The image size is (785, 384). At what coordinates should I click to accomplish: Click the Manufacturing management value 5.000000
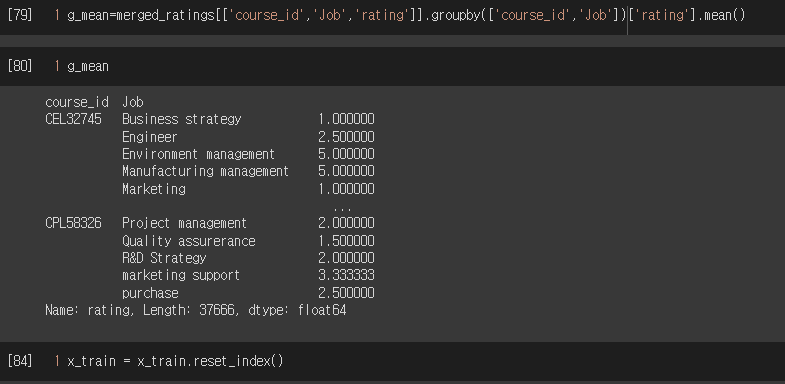click(x=346, y=171)
